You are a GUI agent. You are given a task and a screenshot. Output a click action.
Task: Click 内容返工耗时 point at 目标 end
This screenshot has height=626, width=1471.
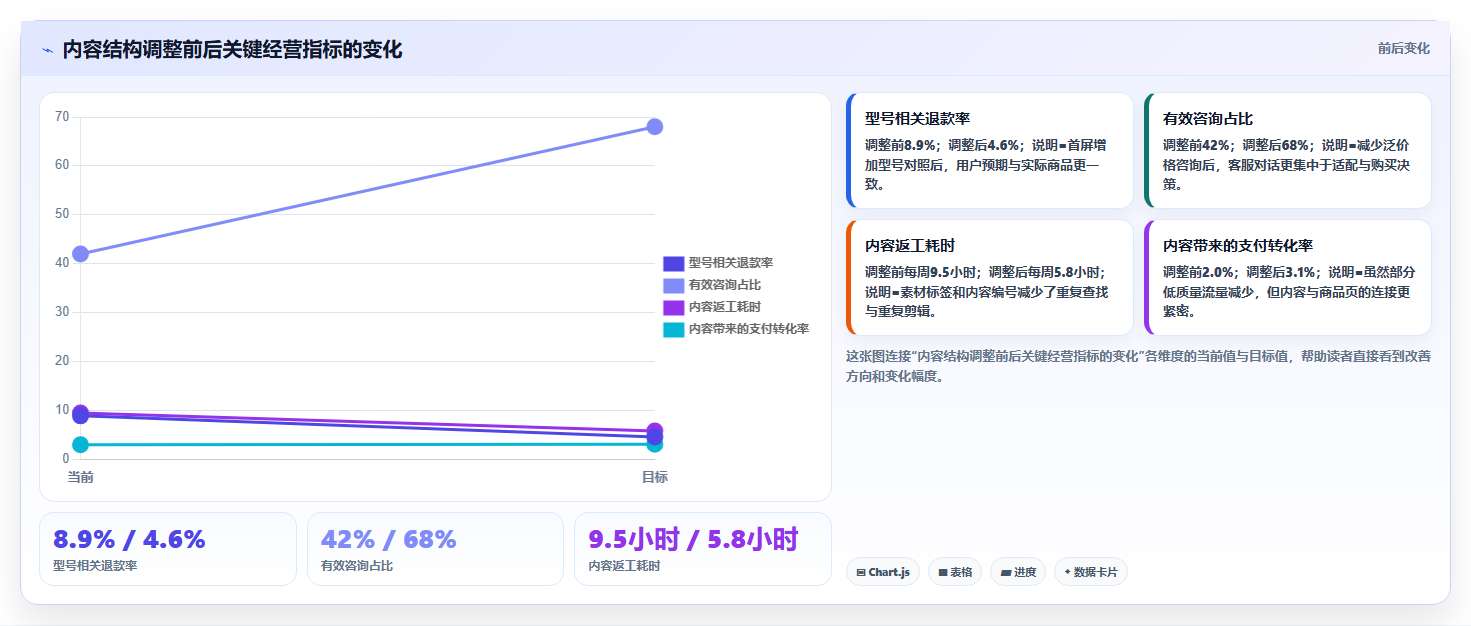(x=655, y=430)
